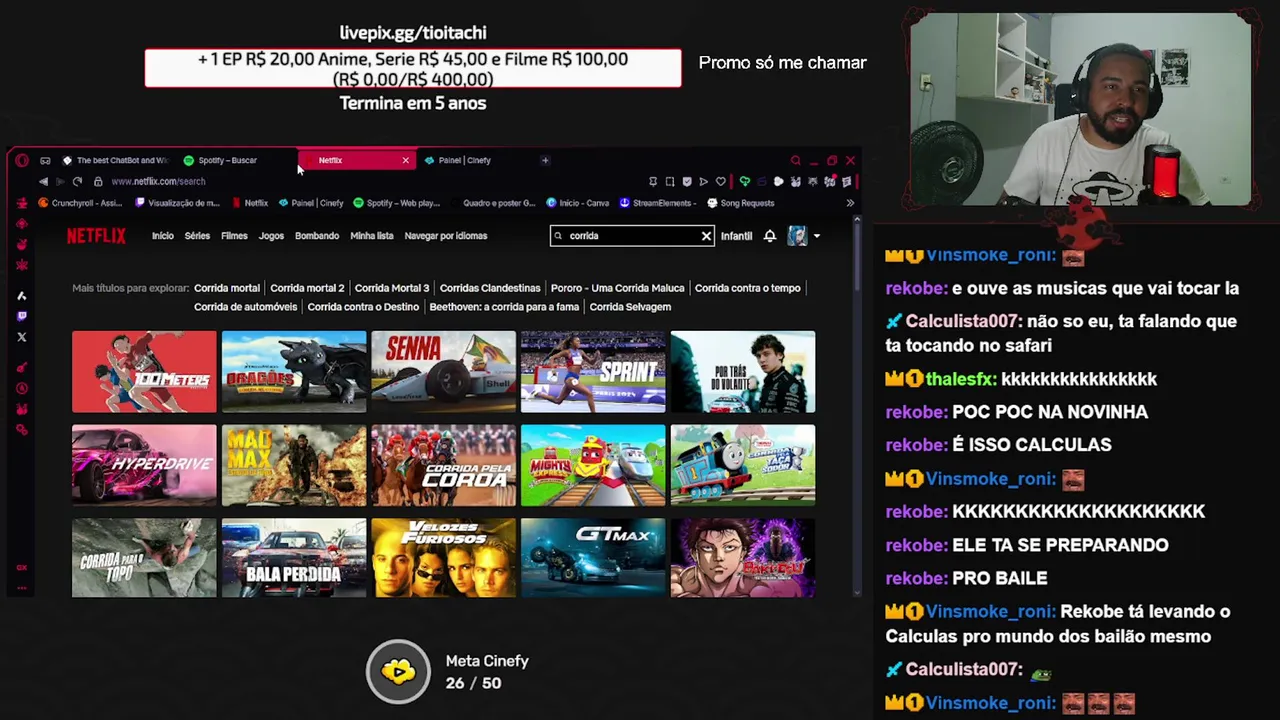Select the Pororo - Uma Corrida Maluca suggestion
Screen dimensions: 1280x720
pos(617,288)
